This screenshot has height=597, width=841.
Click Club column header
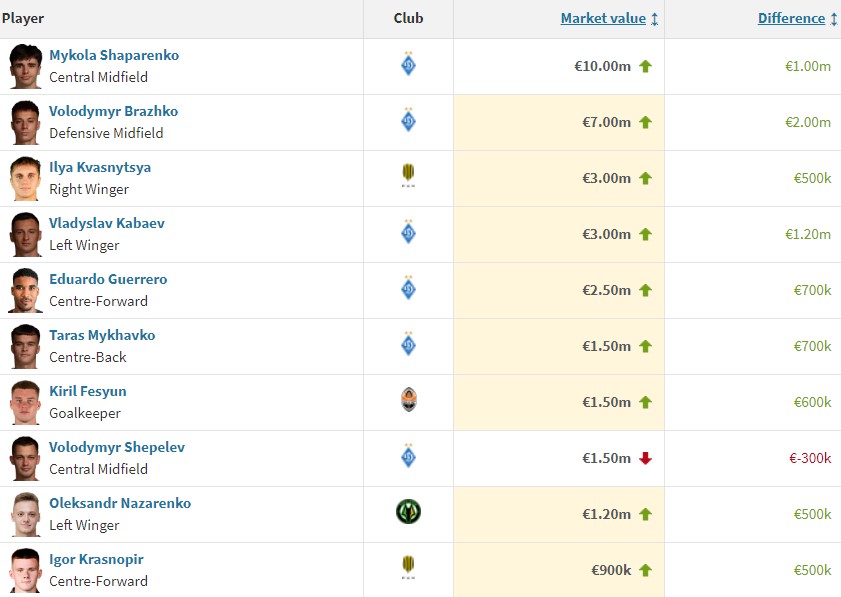(408, 19)
